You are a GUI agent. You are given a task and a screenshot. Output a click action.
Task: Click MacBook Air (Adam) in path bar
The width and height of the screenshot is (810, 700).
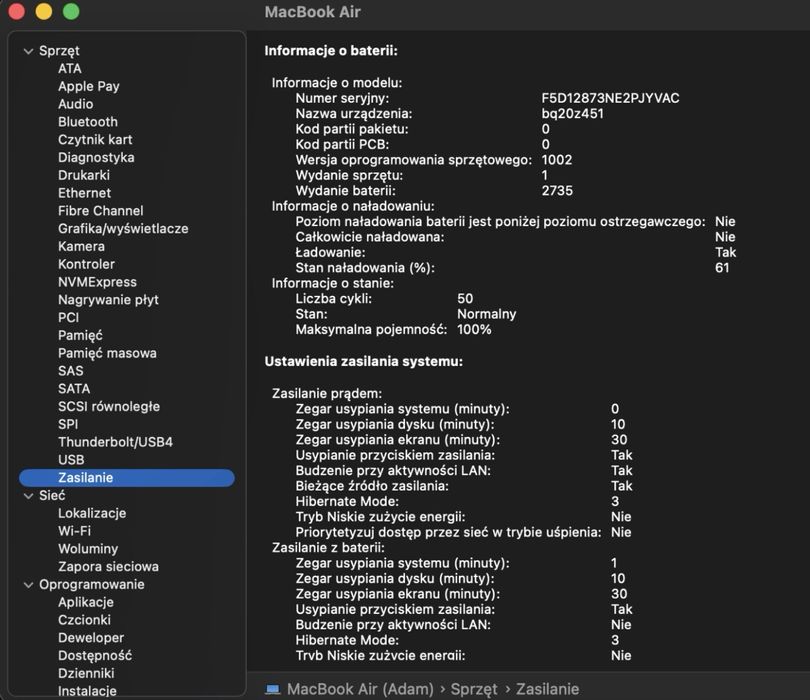[360, 689]
